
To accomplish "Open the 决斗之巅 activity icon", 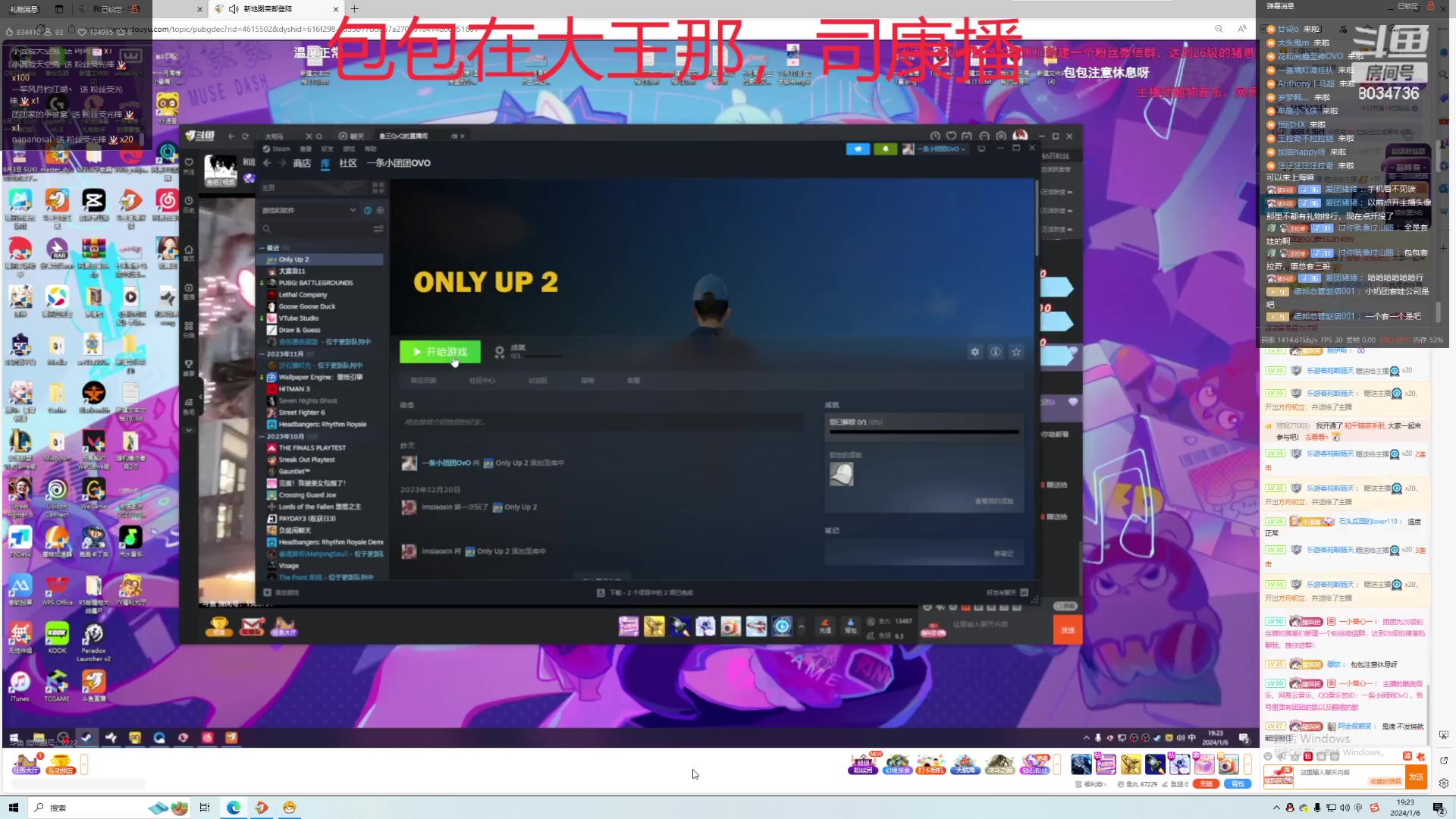I will click(x=999, y=764).
